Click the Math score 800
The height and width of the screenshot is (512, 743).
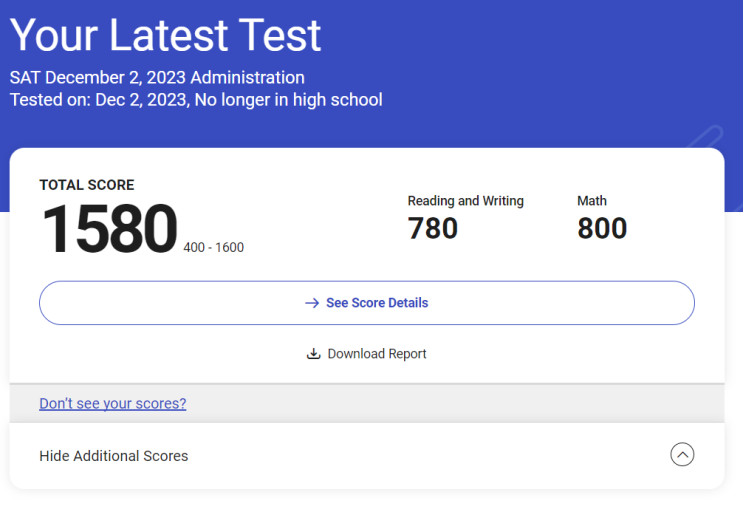(602, 228)
